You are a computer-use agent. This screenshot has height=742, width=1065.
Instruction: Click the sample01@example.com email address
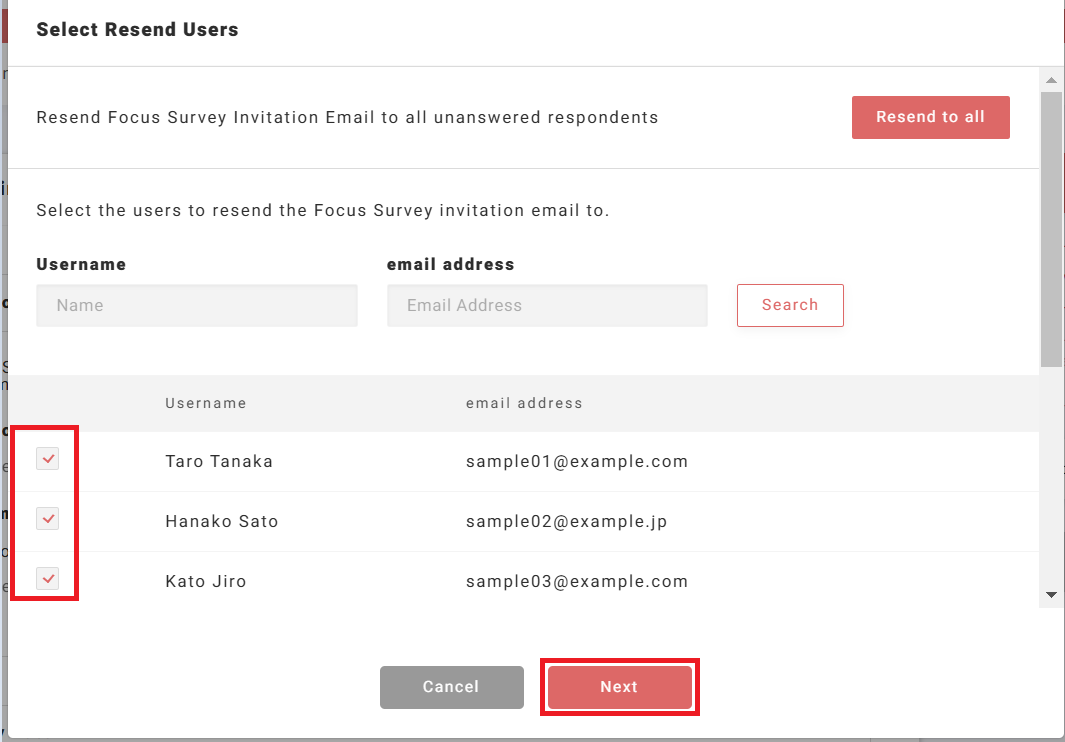pyautogui.click(x=576, y=461)
